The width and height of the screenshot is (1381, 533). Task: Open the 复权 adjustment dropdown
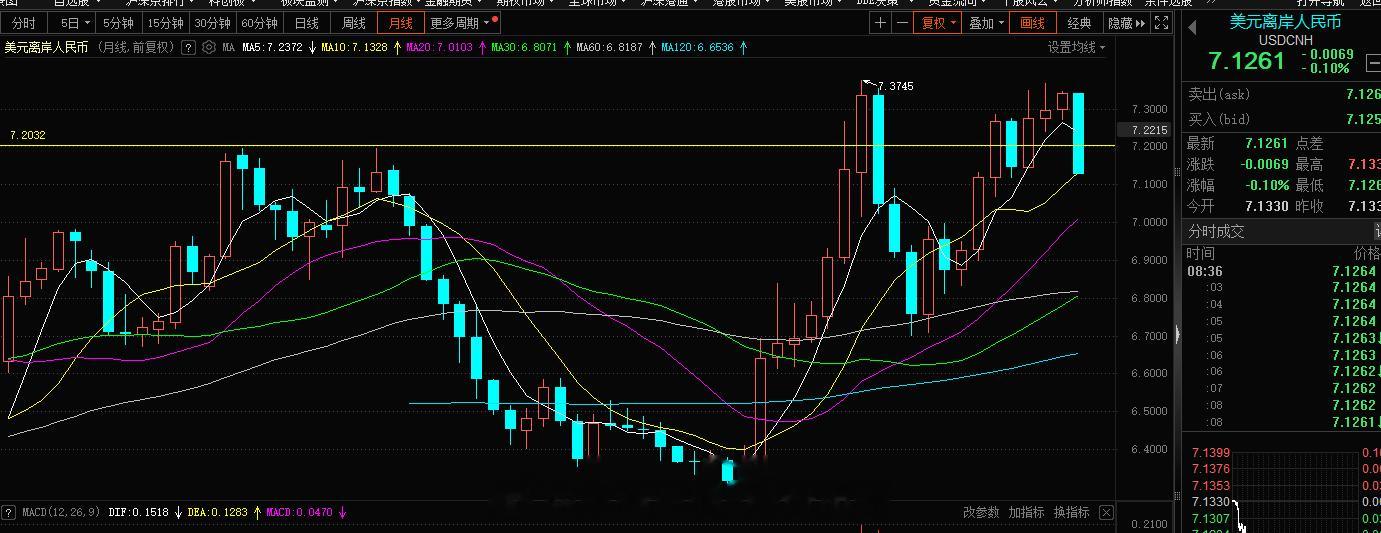point(938,23)
